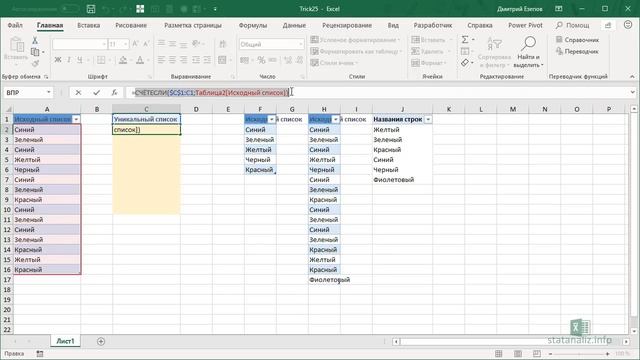Viewport: 640px width, 360px height.
Task: Confirm the formula with the checkmark
Action: [96, 93]
